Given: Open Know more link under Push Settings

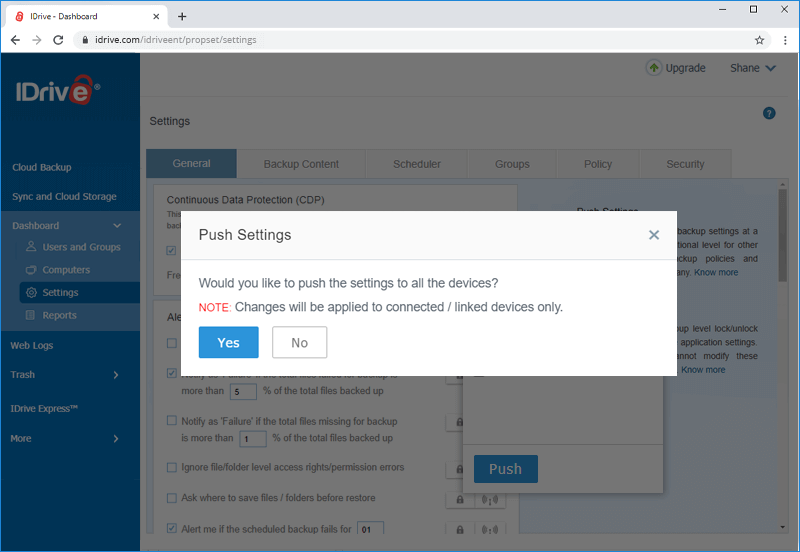Looking at the screenshot, I should point(716,272).
